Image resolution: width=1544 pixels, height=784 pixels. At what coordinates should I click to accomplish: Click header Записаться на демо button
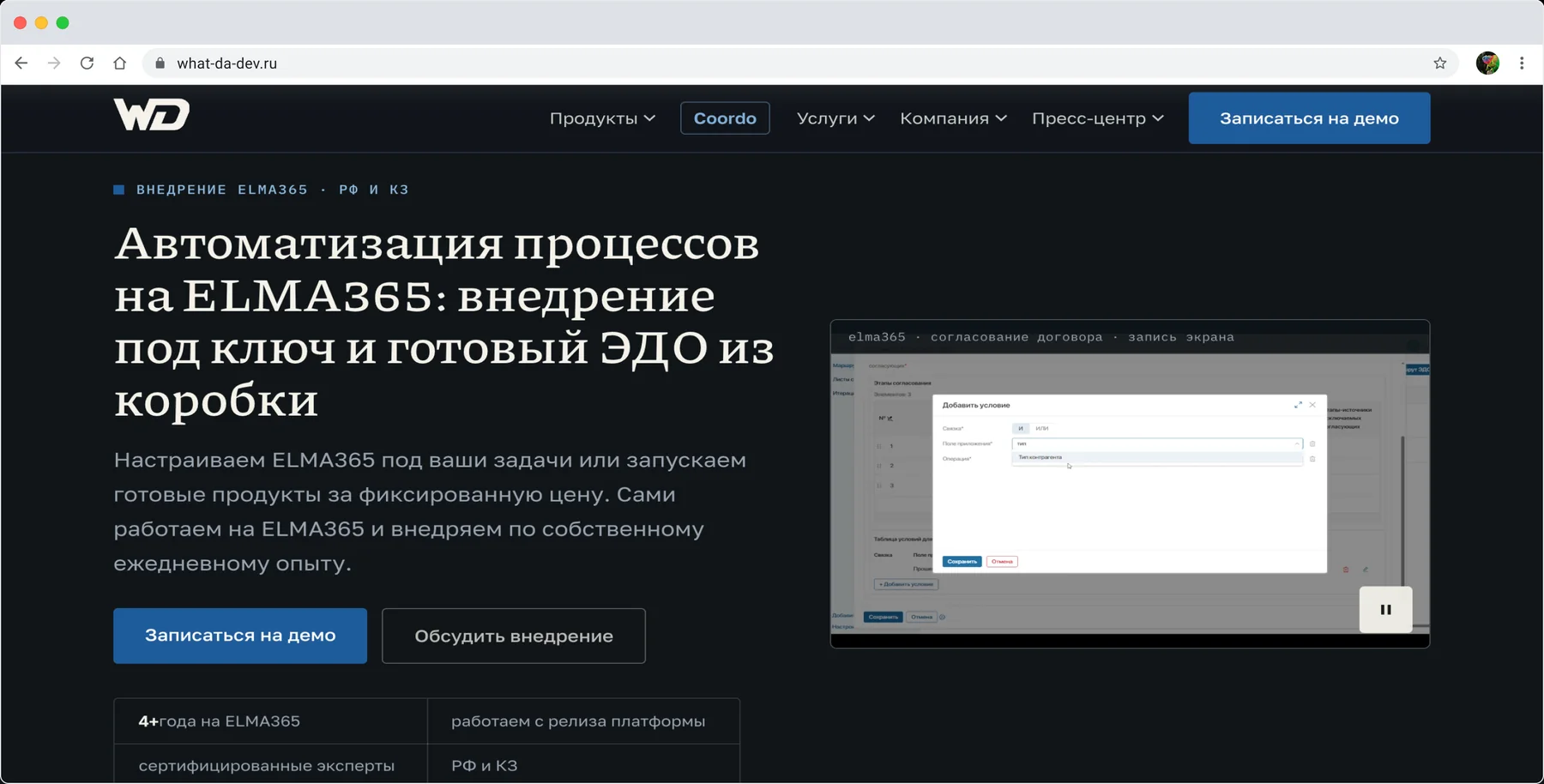tap(1309, 118)
